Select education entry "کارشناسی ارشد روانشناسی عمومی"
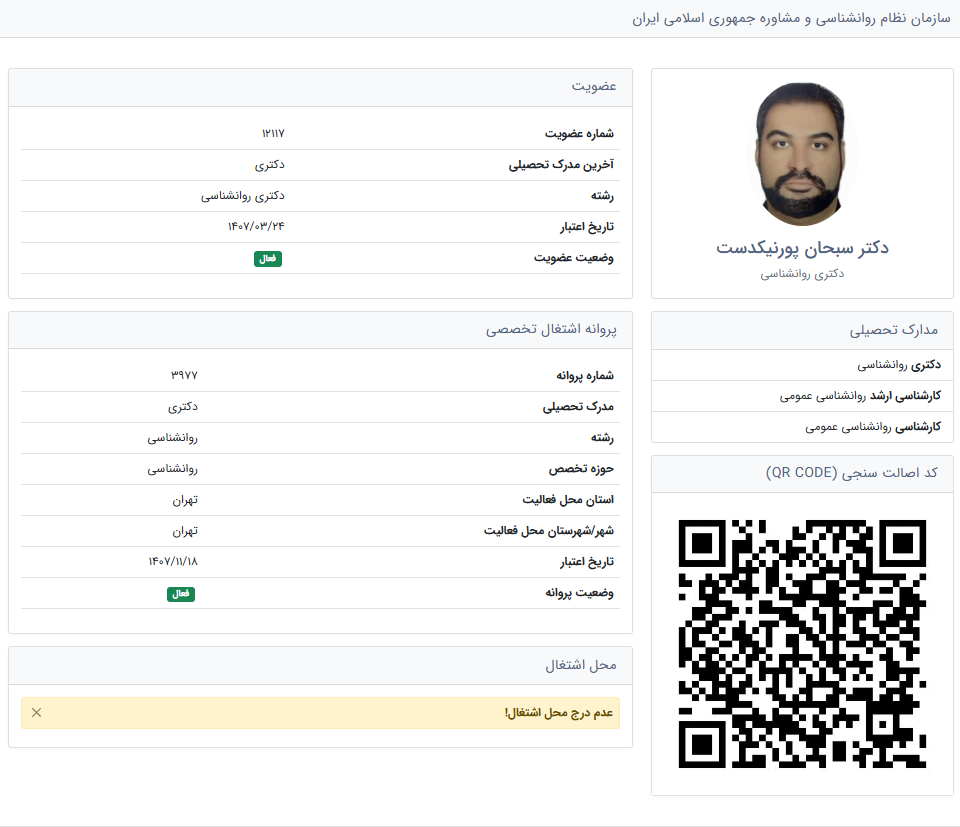 (x=860, y=396)
